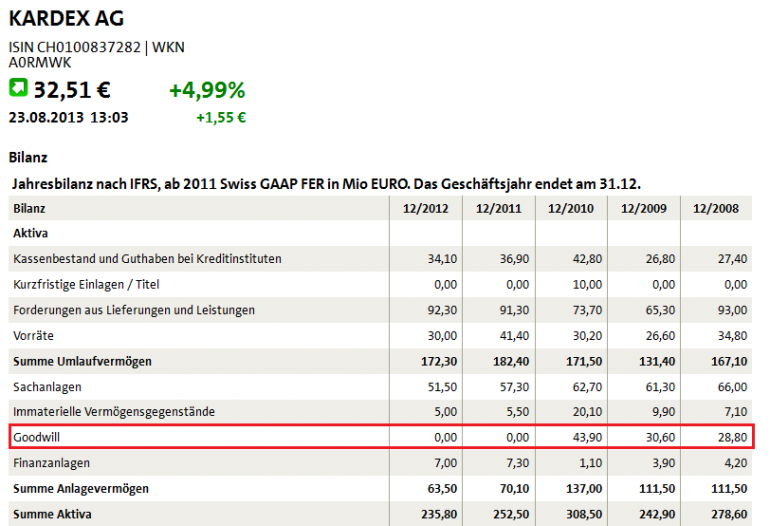Click Sachanlagen value 66,00
This screenshot has height=526, width=770.
[732, 387]
